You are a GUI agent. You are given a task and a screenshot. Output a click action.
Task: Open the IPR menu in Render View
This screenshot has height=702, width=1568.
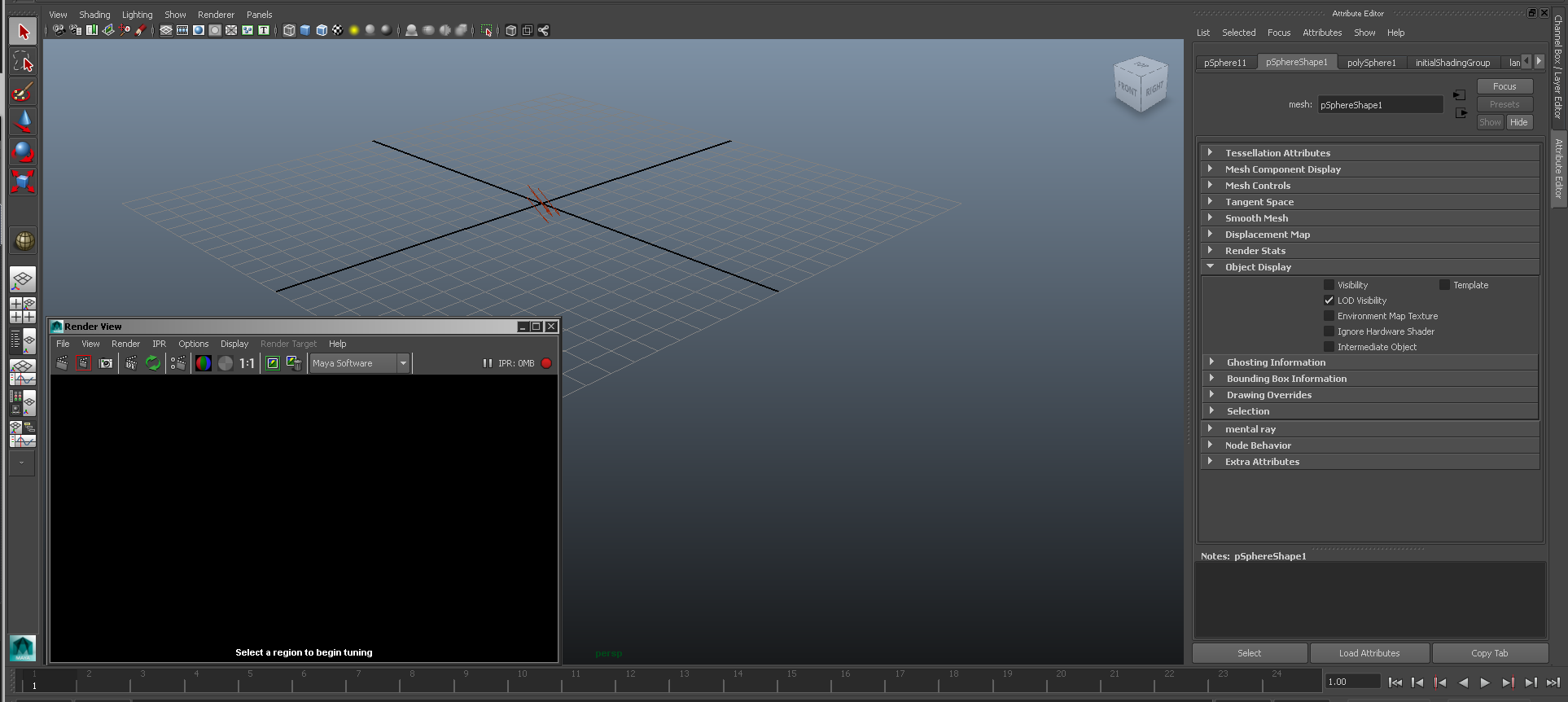click(x=160, y=344)
